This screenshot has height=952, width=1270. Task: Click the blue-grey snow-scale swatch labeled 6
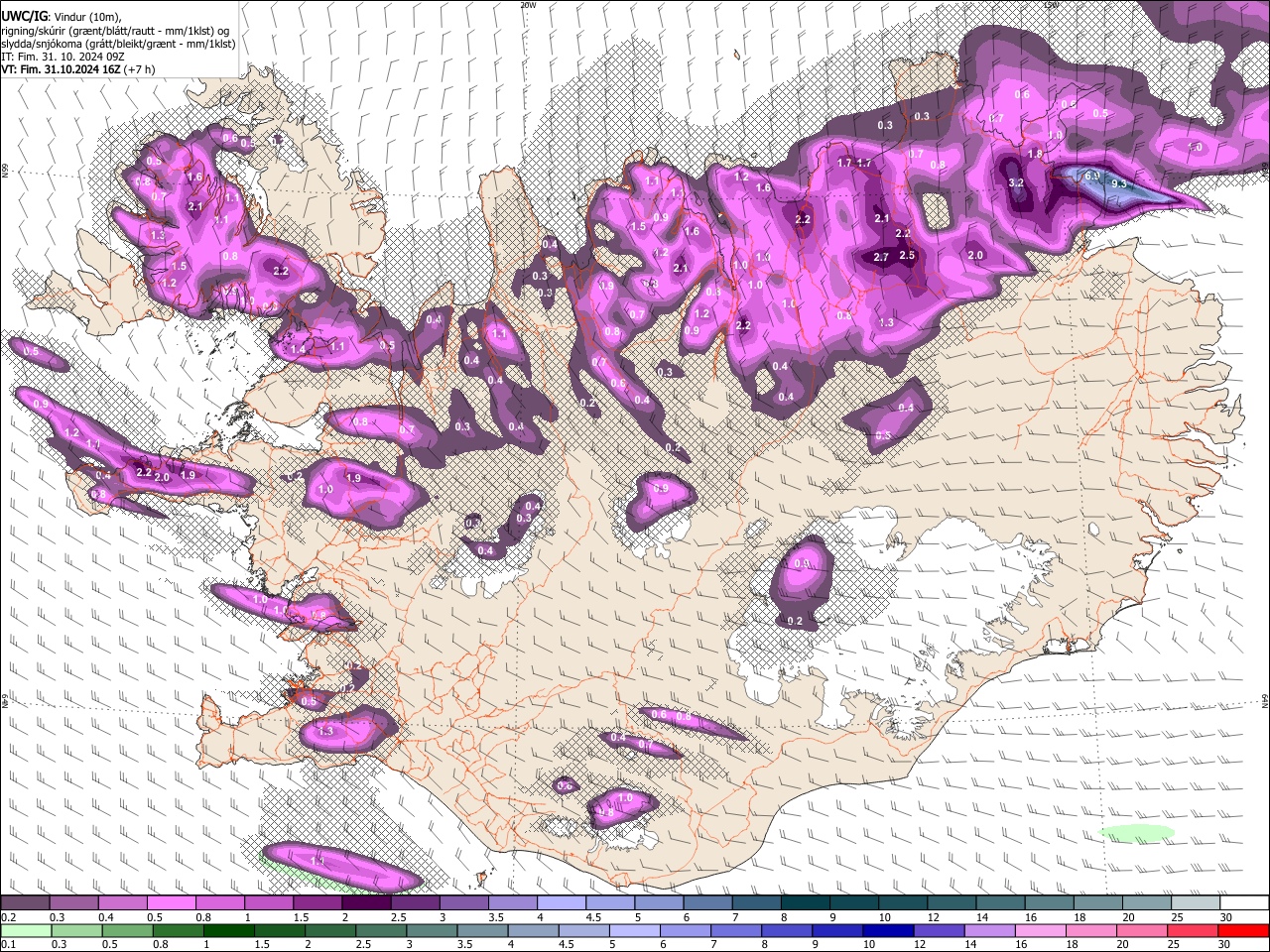point(707,903)
